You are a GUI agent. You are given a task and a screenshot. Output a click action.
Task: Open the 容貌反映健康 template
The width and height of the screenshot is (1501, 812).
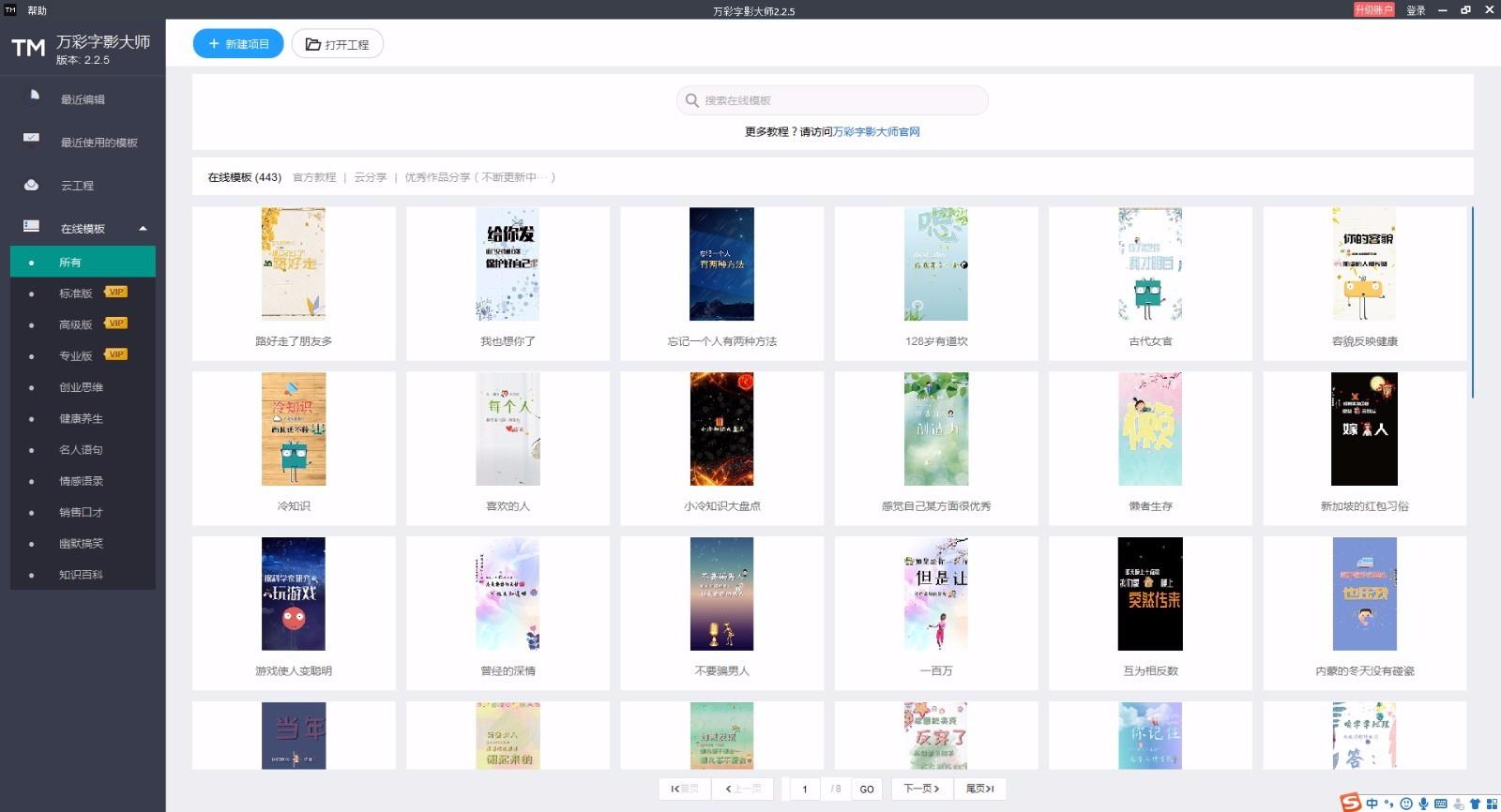tap(1365, 283)
